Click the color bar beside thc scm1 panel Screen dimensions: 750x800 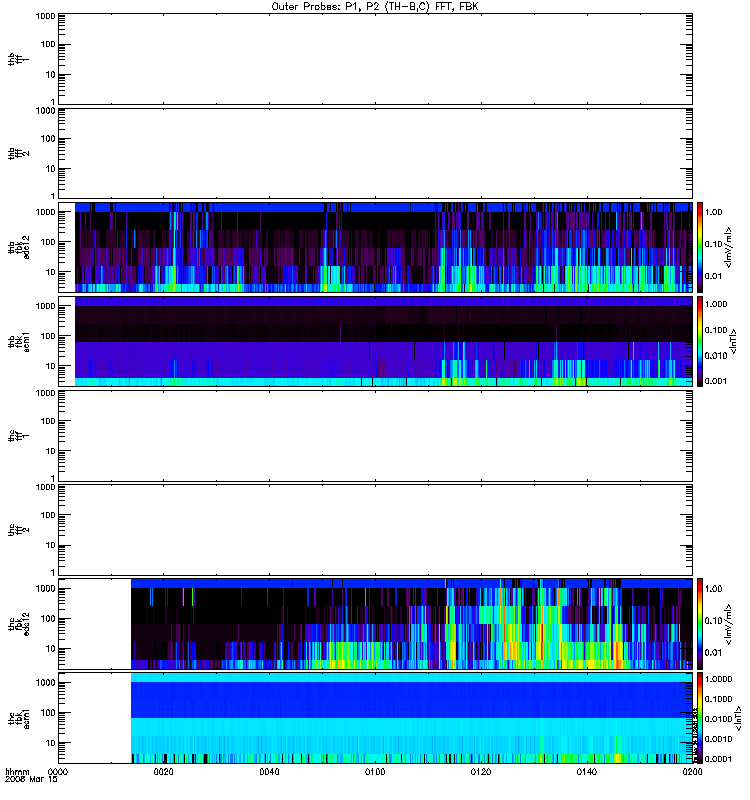pos(700,718)
